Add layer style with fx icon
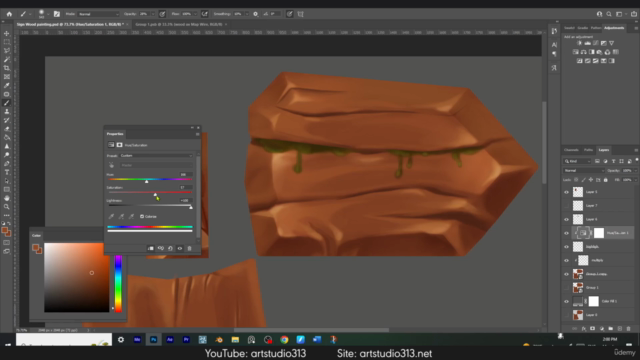The width and height of the screenshot is (640, 360). pyautogui.click(x=584, y=329)
